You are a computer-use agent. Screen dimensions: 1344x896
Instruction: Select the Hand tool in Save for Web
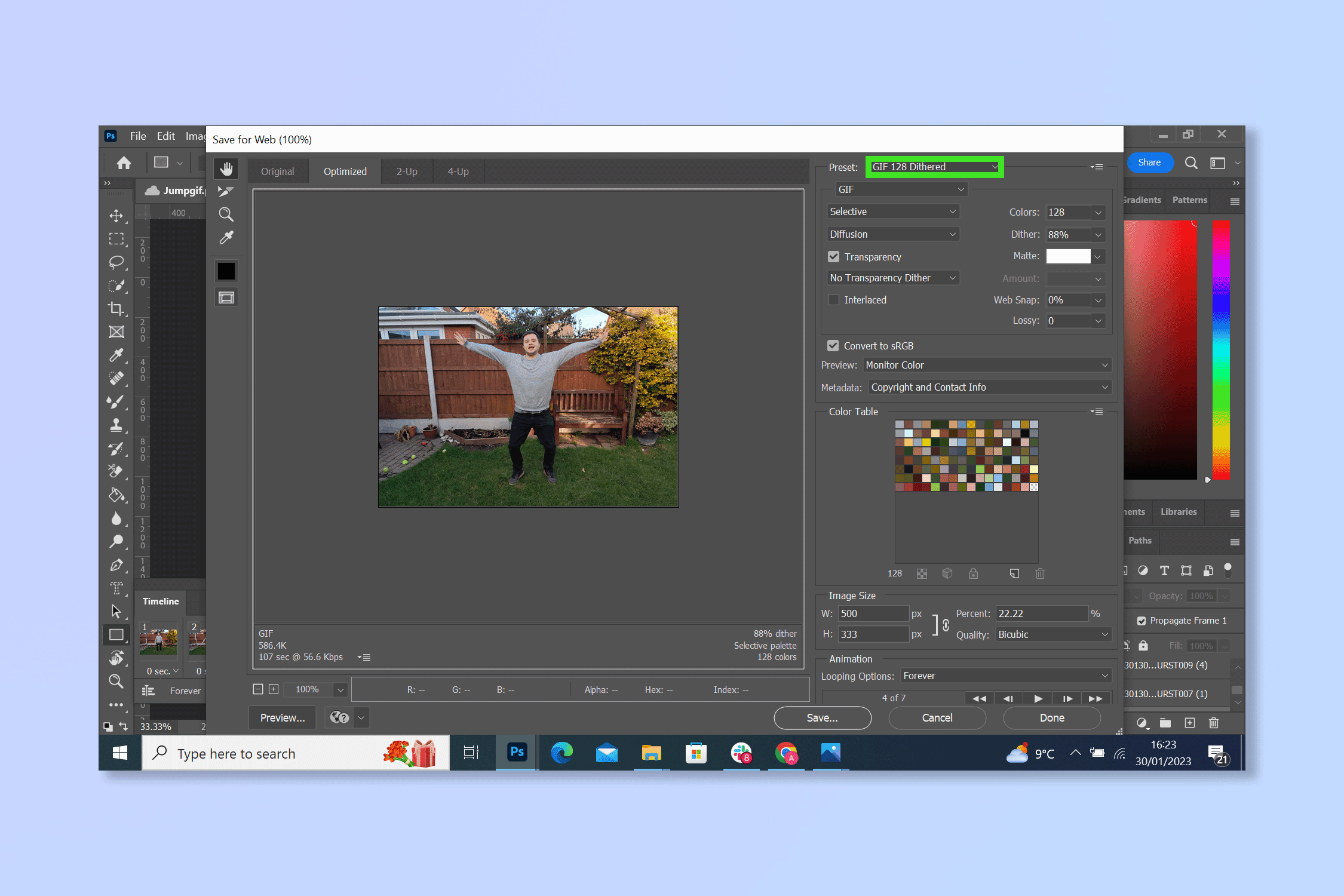click(226, 168)
